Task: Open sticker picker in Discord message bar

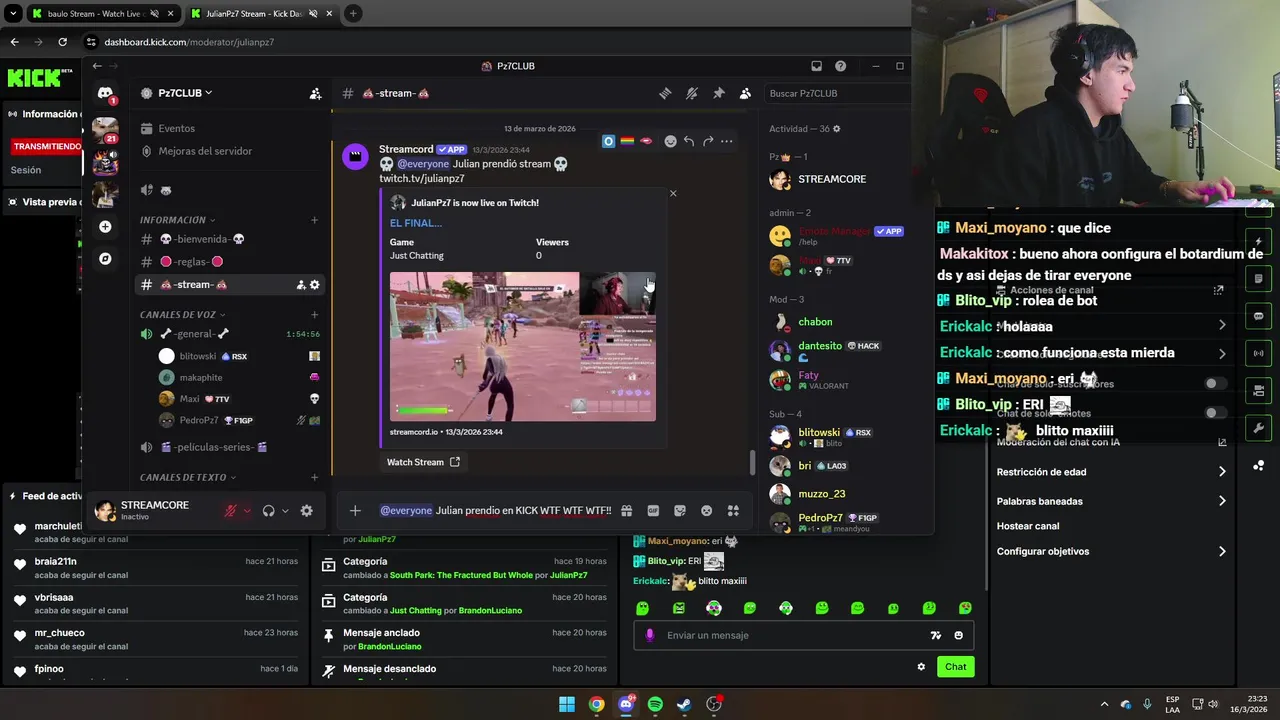Action: [680, 510]
